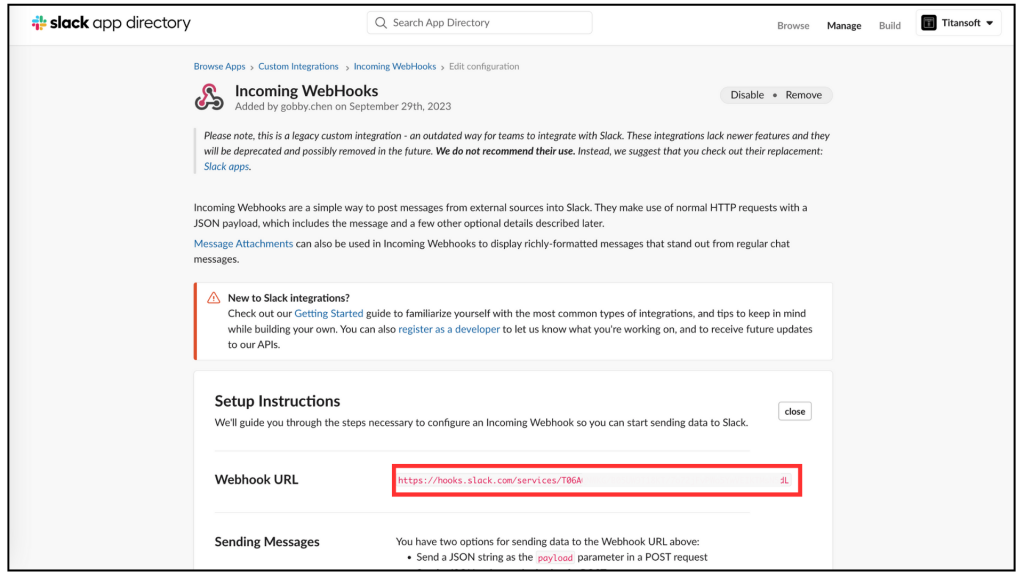Expand the Titansoft workspace dropdown

(x=958, y=23)
